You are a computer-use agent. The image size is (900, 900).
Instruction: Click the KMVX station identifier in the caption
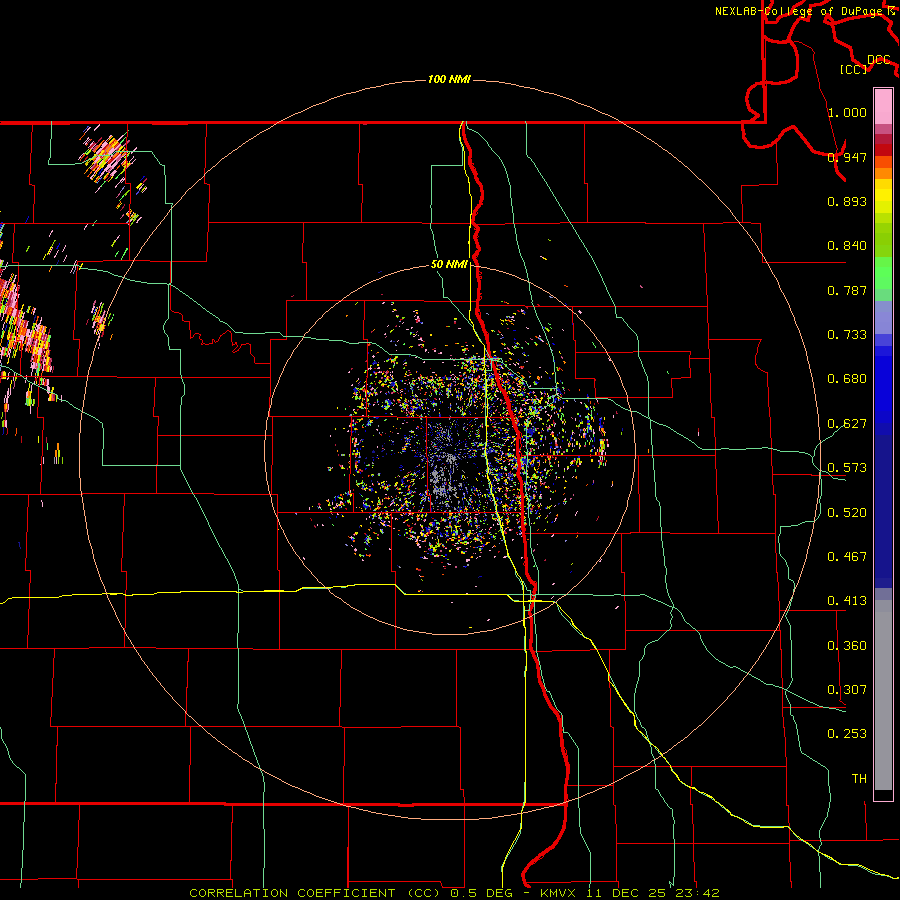click(x=560, y=893)
